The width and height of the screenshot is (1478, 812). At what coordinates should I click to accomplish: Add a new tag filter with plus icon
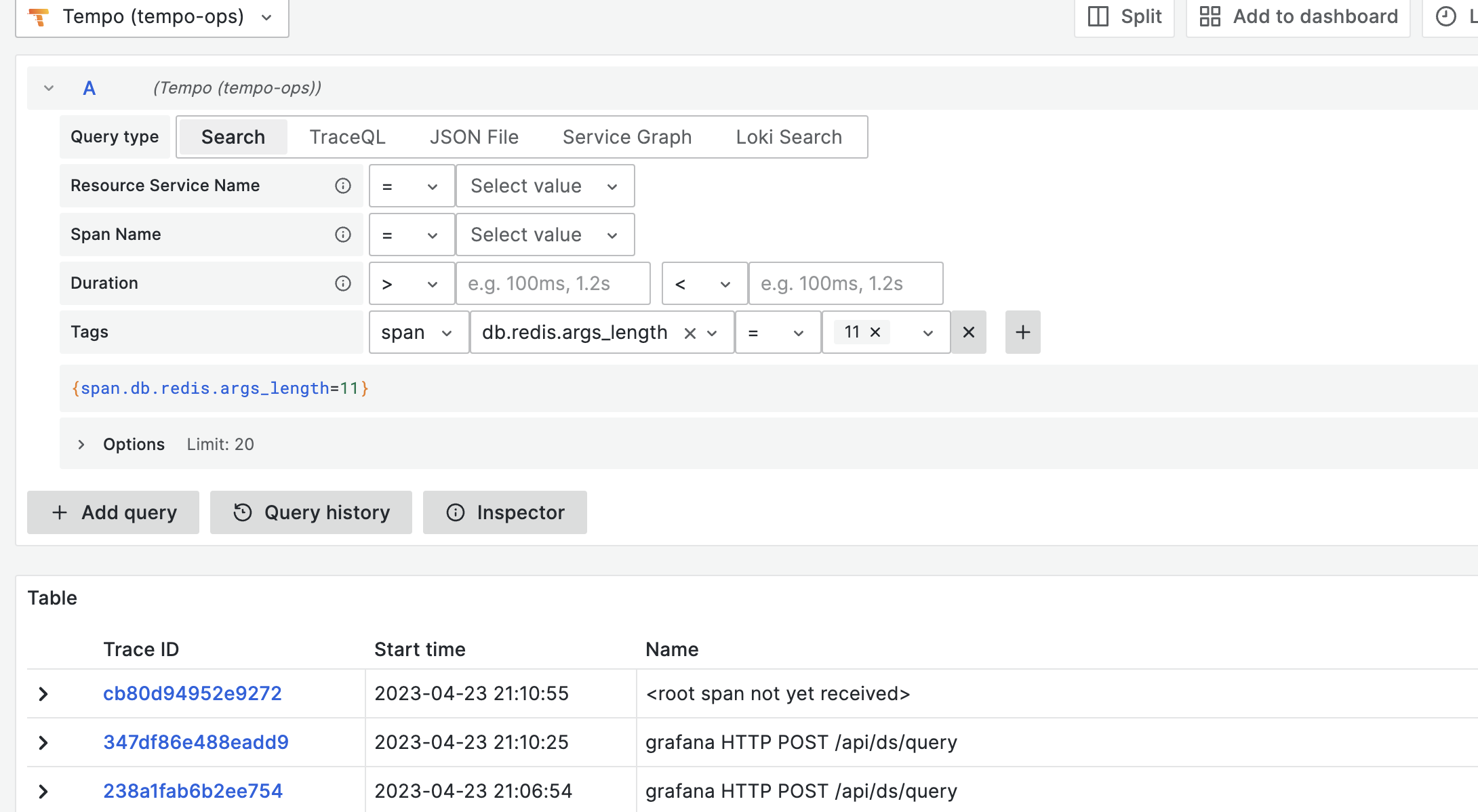coord(1022,332)
